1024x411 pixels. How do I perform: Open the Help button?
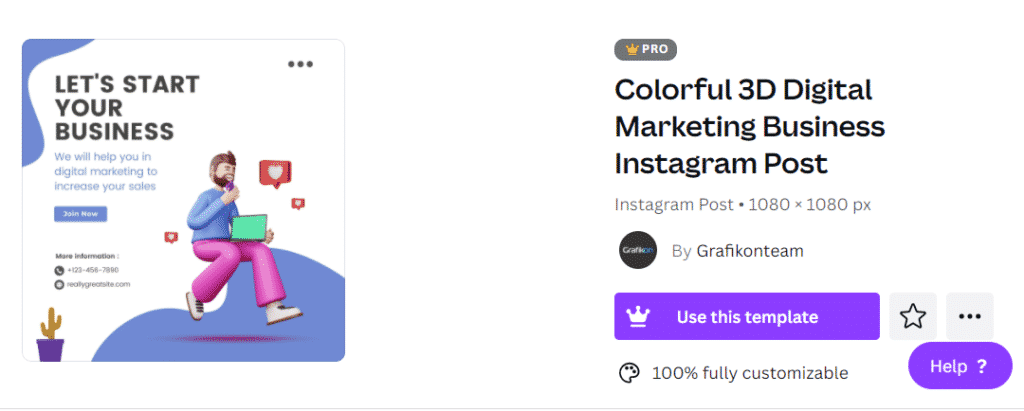[x=959, y=366]
